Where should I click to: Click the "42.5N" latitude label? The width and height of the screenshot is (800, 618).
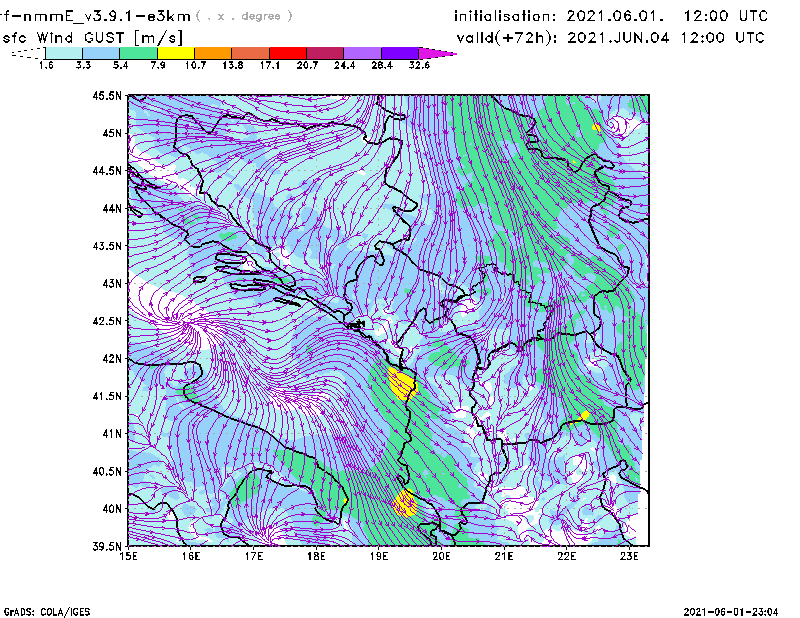point(107,321)
